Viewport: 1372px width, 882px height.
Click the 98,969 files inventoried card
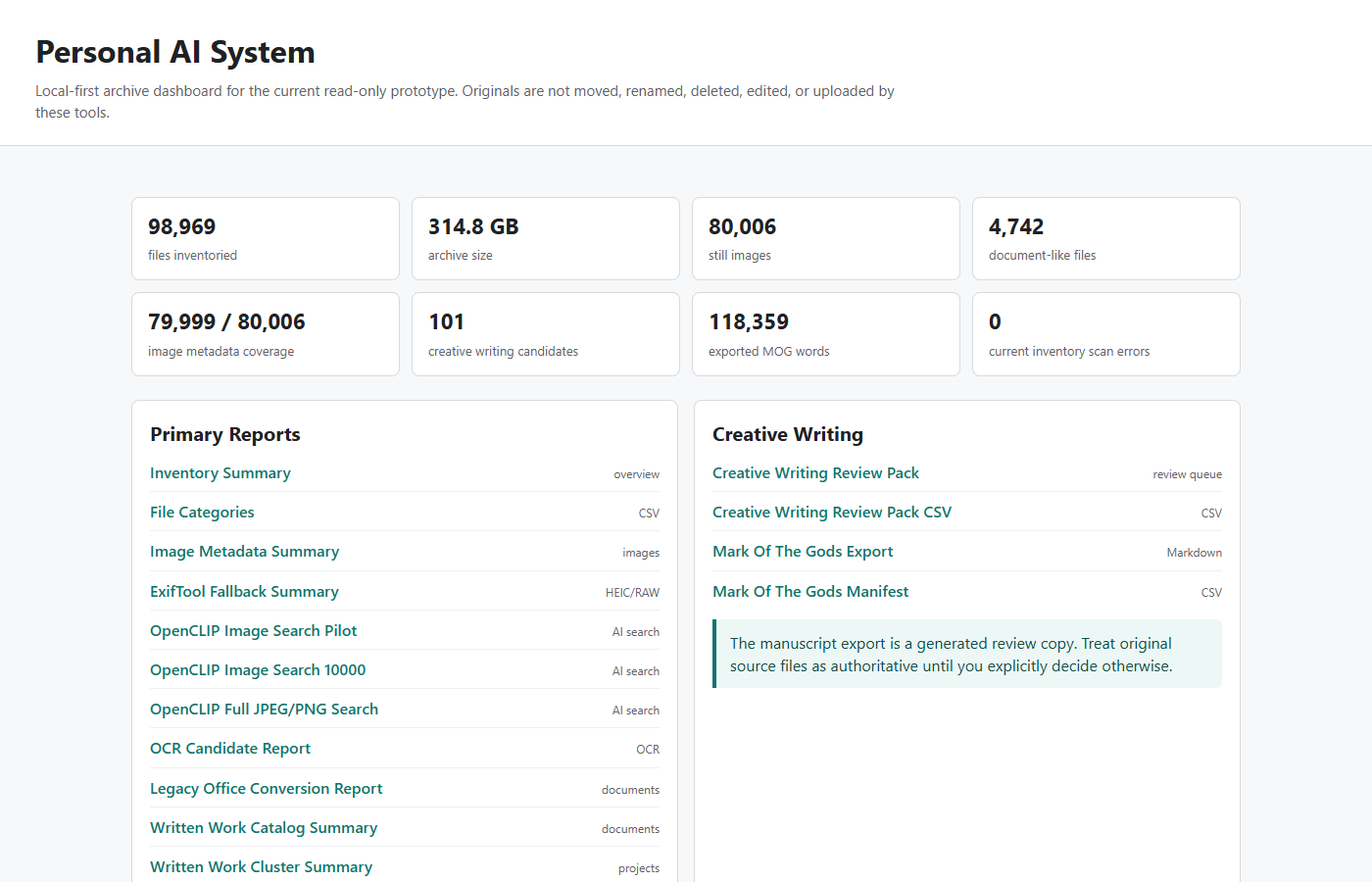tap(266, 239)
